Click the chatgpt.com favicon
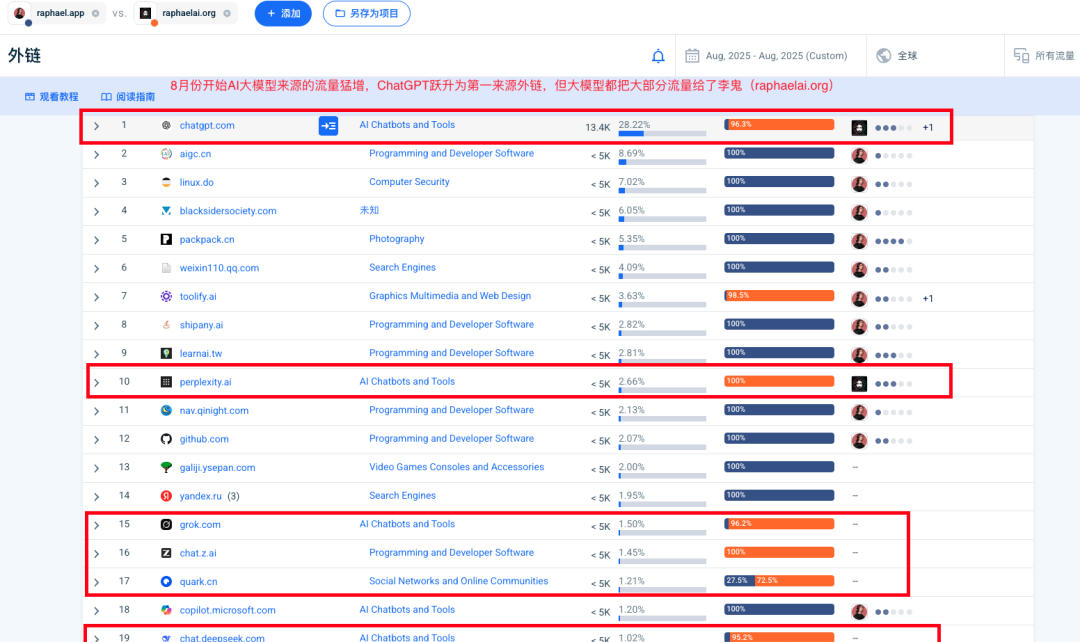Viewport: 1080px width, 642px height. pyautogui.click(x=166, y=125)
